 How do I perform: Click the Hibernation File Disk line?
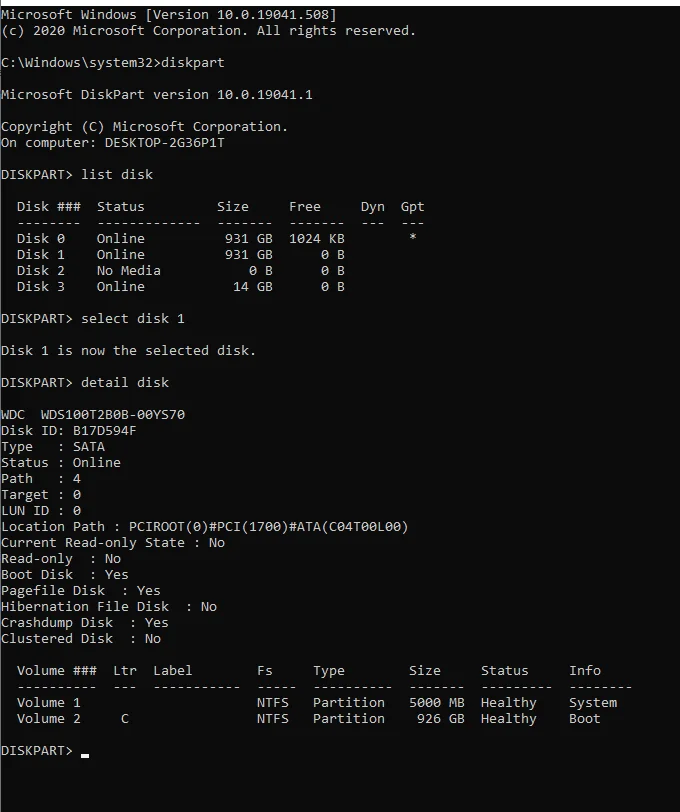(x=108, y=607)
